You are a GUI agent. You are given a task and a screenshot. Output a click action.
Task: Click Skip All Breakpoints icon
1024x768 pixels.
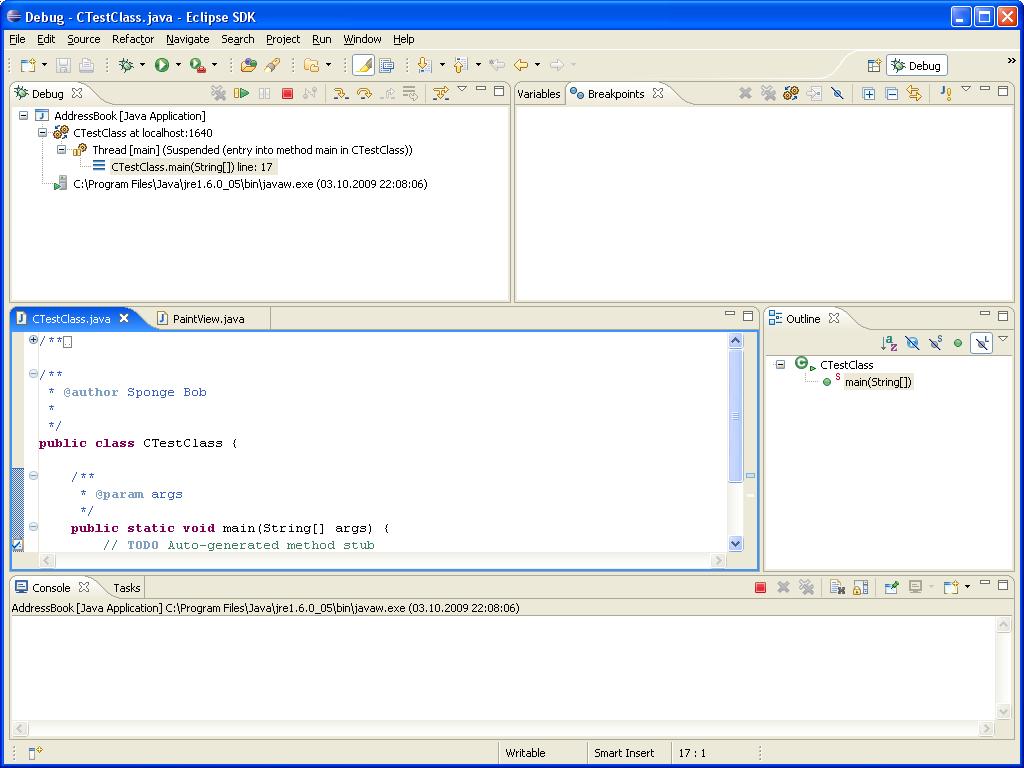(x=837, y=93)
